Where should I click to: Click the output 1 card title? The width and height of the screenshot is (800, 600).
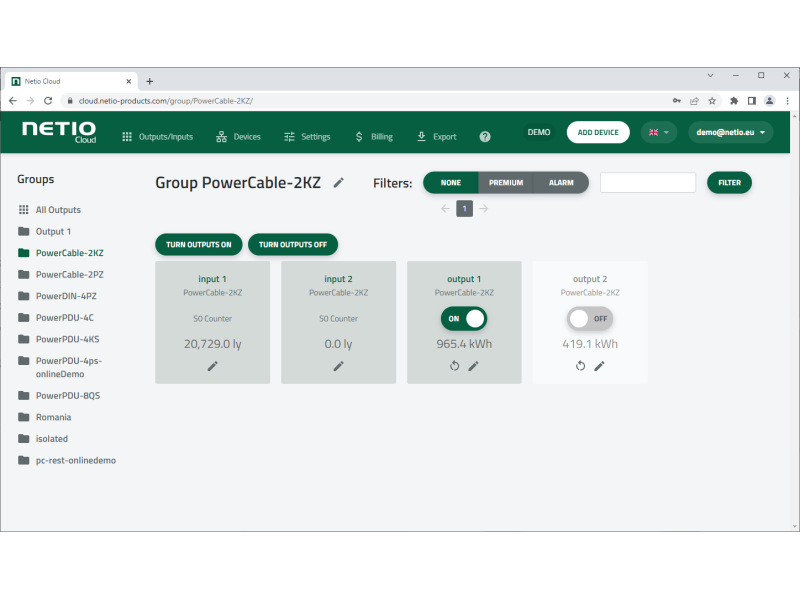tap(464, 279)
